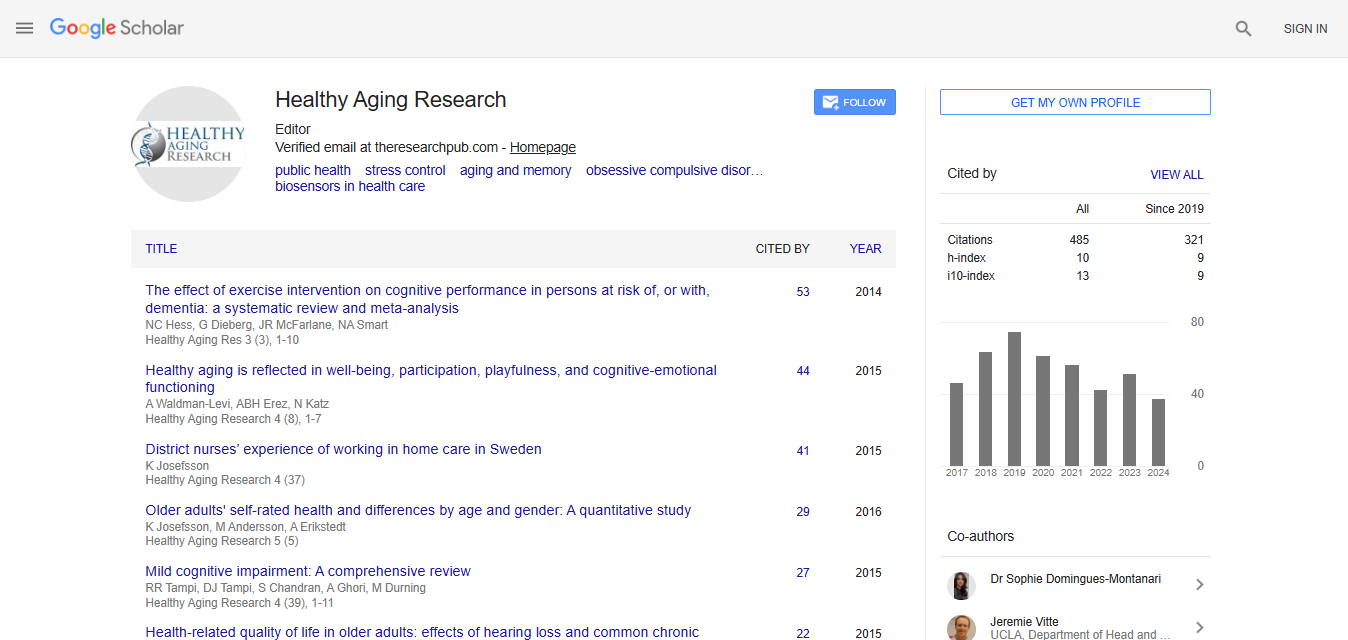The image size is (1348, 640).
Task: Open 'Mild cognitive impairment: A comprehensive review' article
Action: tap(308, 571)
